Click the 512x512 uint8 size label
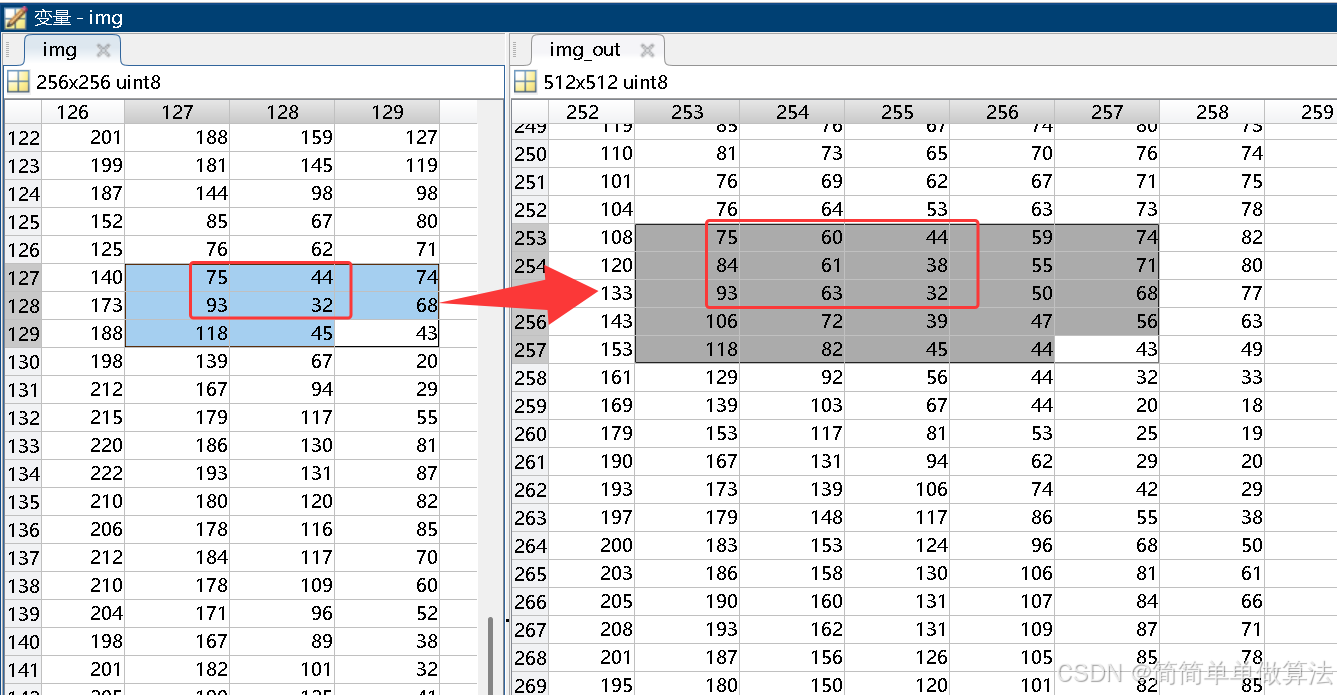The width and height of the screenshot is (1337, 695). pyautogui.click(x=605, y=82)
